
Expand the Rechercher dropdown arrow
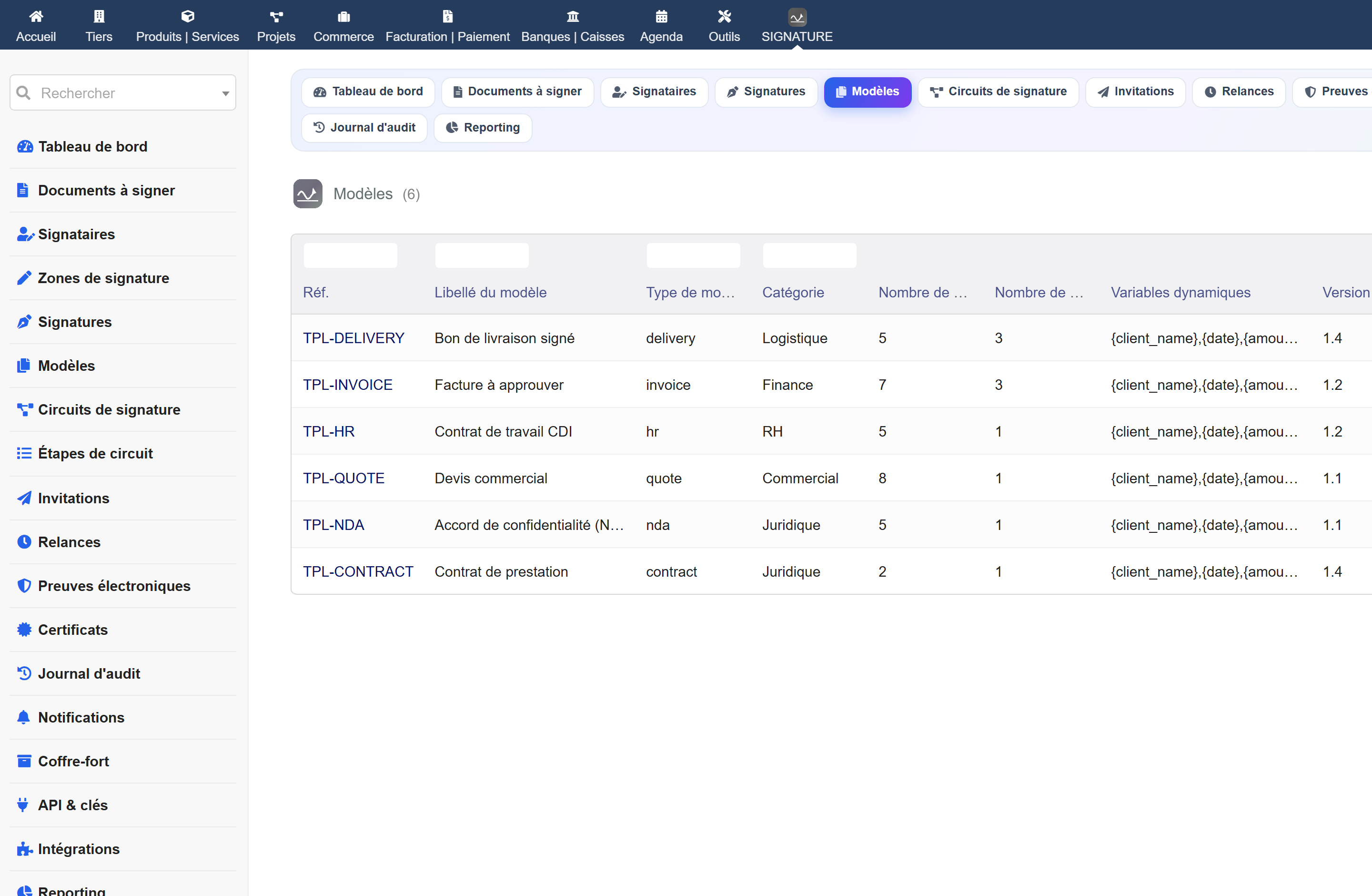pos(225,93)
